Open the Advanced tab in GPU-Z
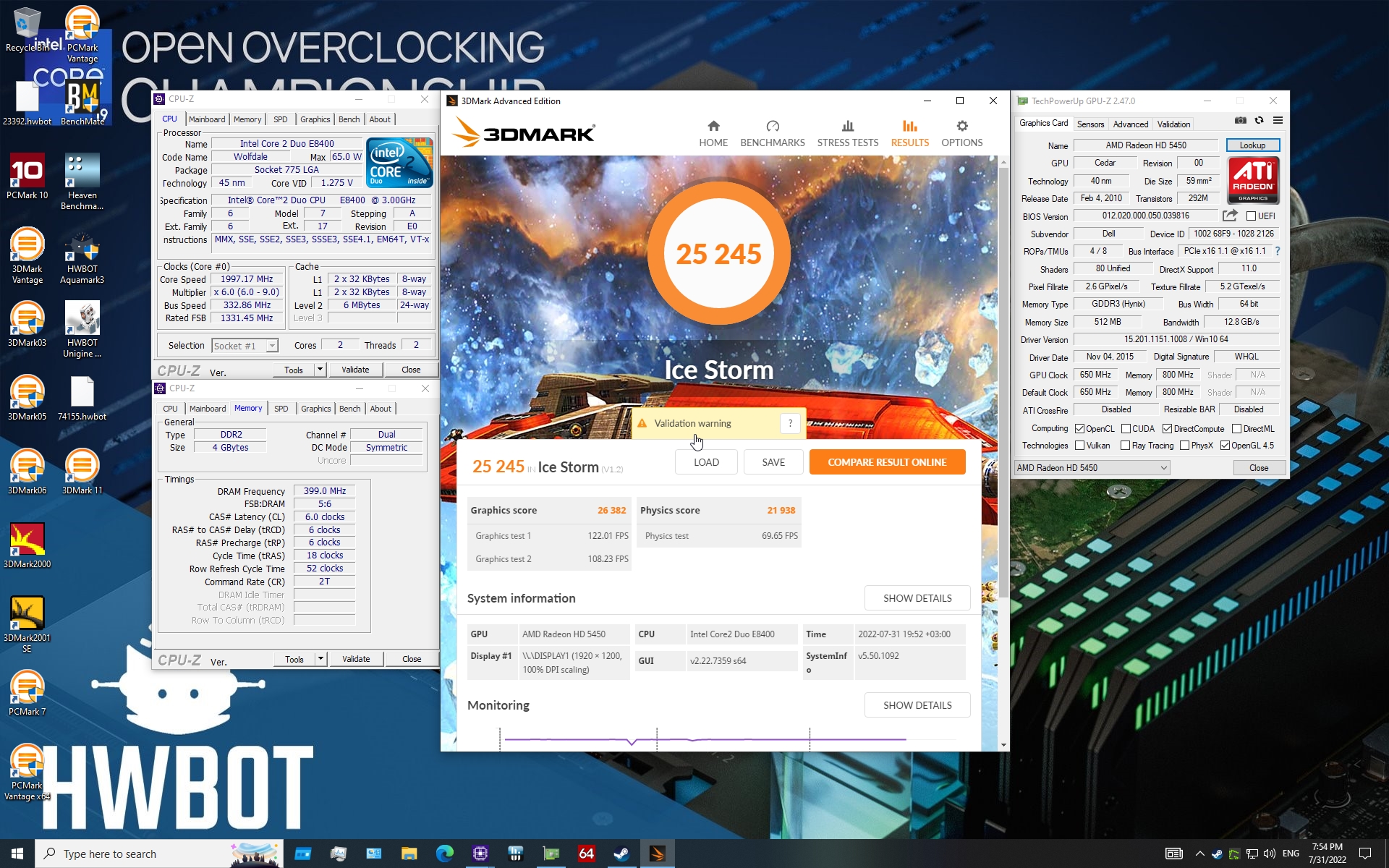This screenshot has width=1389, height=868. (x=1130, y=124)
